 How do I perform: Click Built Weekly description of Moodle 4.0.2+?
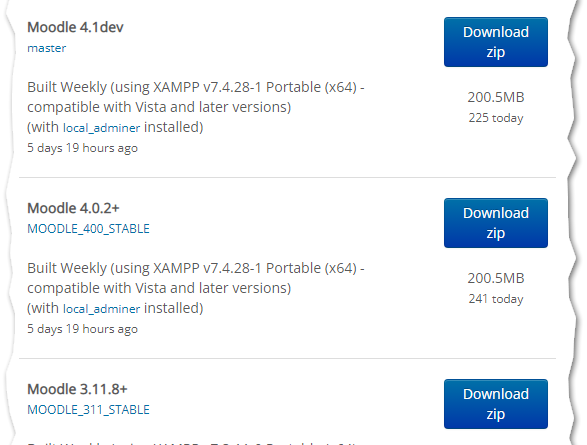[x=196, y=288]
